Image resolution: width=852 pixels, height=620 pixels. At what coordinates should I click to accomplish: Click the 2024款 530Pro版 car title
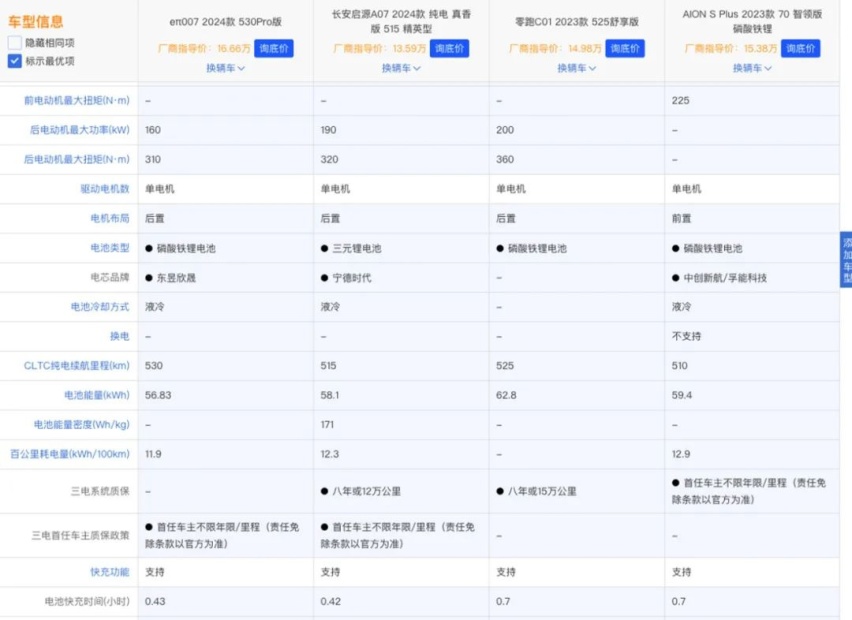(225, 22)
